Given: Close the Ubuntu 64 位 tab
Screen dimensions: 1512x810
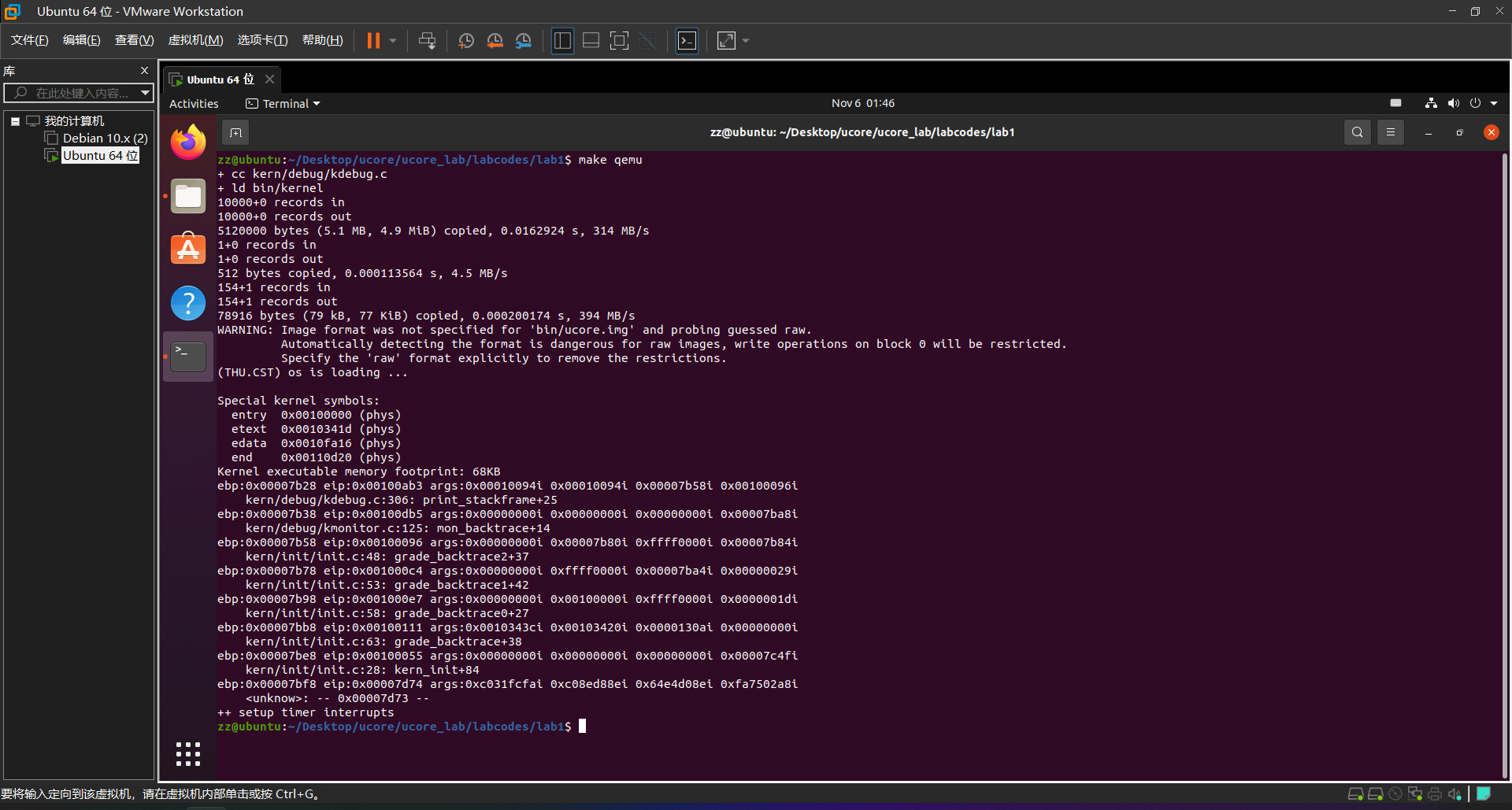Looking at the screenshot, I should click(269, 80).
